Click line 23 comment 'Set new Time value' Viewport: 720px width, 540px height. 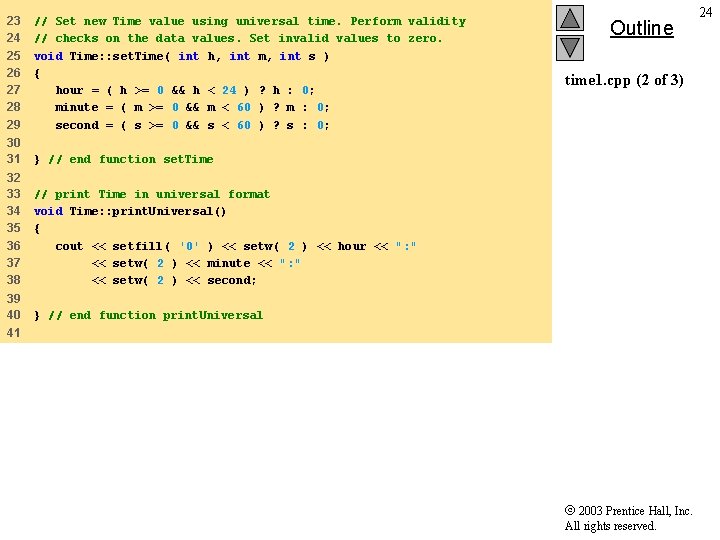(250, 21)
